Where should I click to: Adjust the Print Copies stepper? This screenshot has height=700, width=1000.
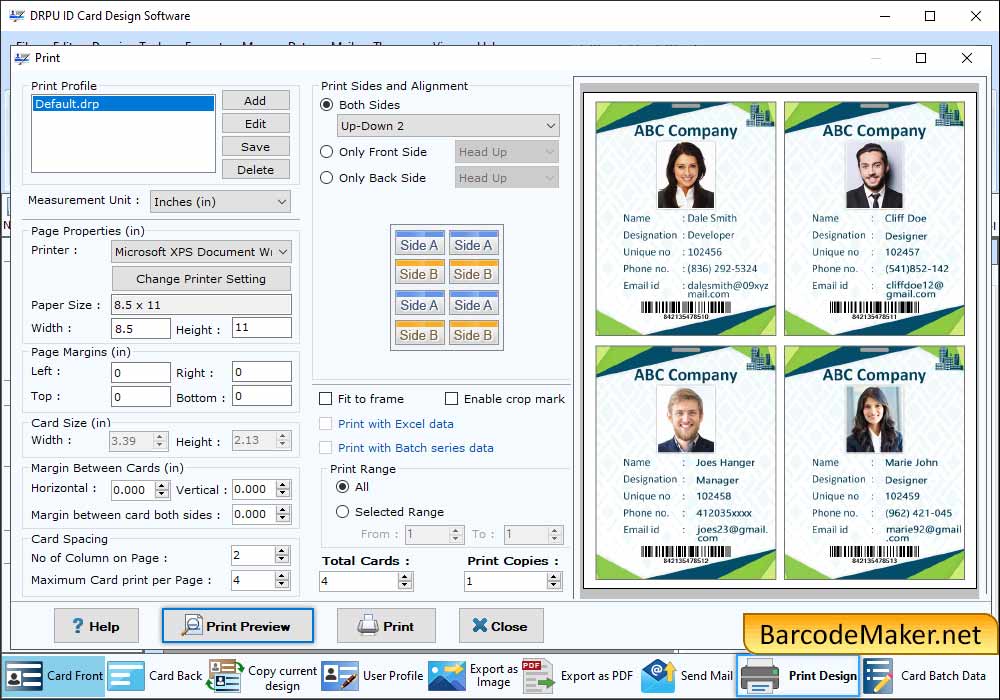point(554,581)
